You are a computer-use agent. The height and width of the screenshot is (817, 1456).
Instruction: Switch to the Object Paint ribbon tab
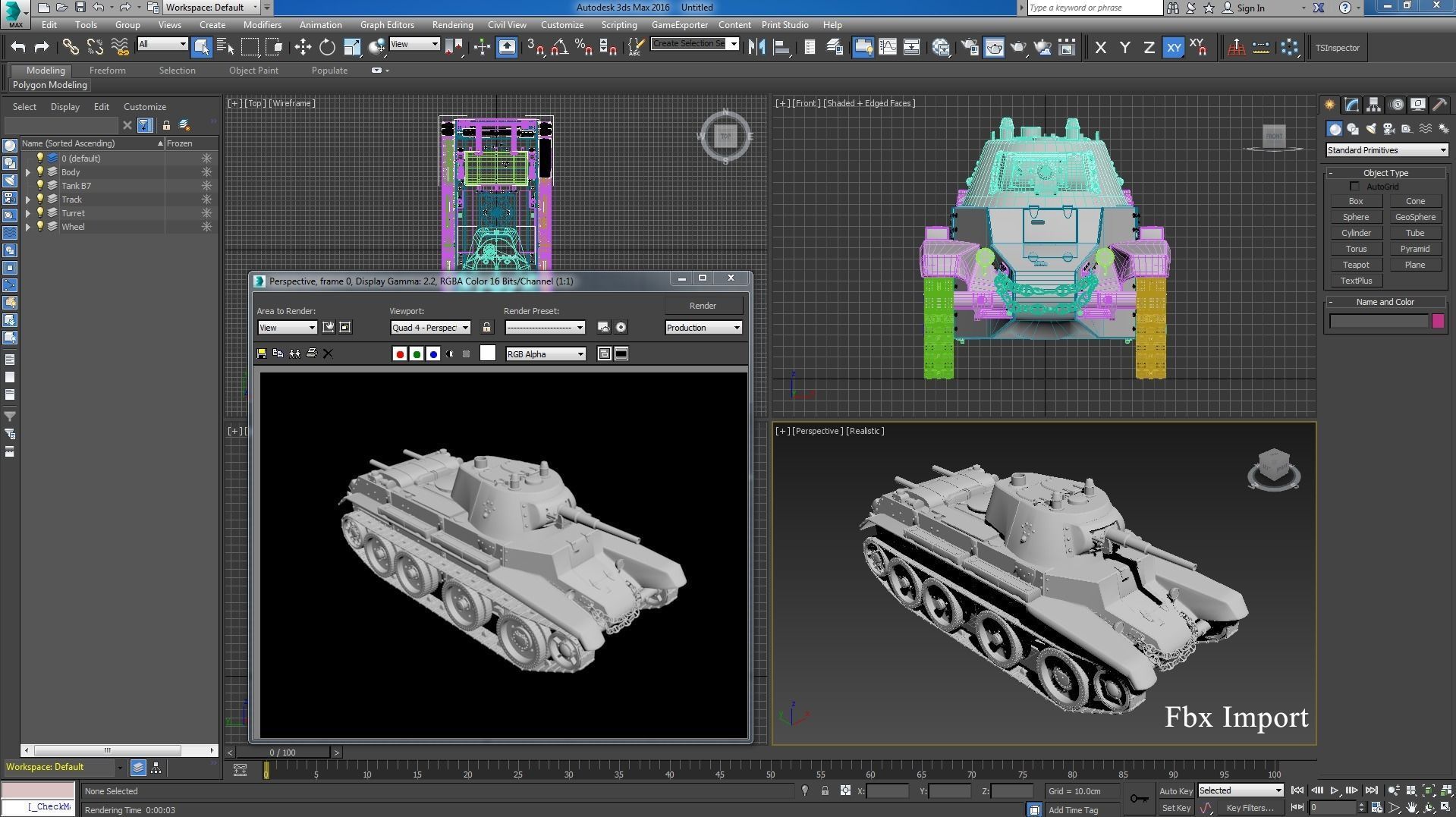[253, 71]
